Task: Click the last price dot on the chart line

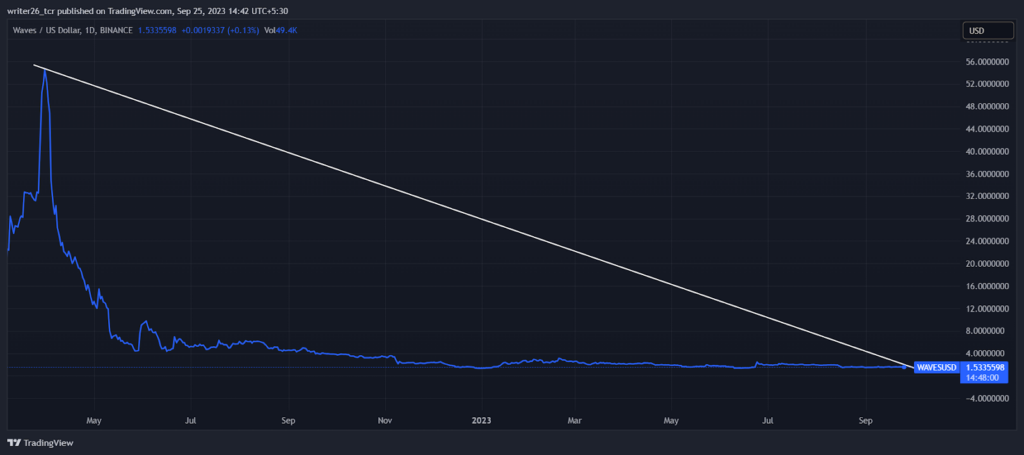Action: (x=904, y=368)
